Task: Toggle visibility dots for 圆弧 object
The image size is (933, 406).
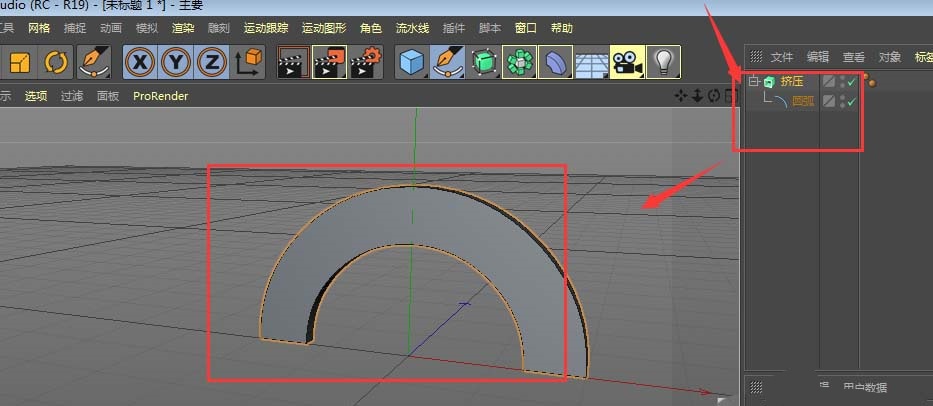Action: [842, 101]
